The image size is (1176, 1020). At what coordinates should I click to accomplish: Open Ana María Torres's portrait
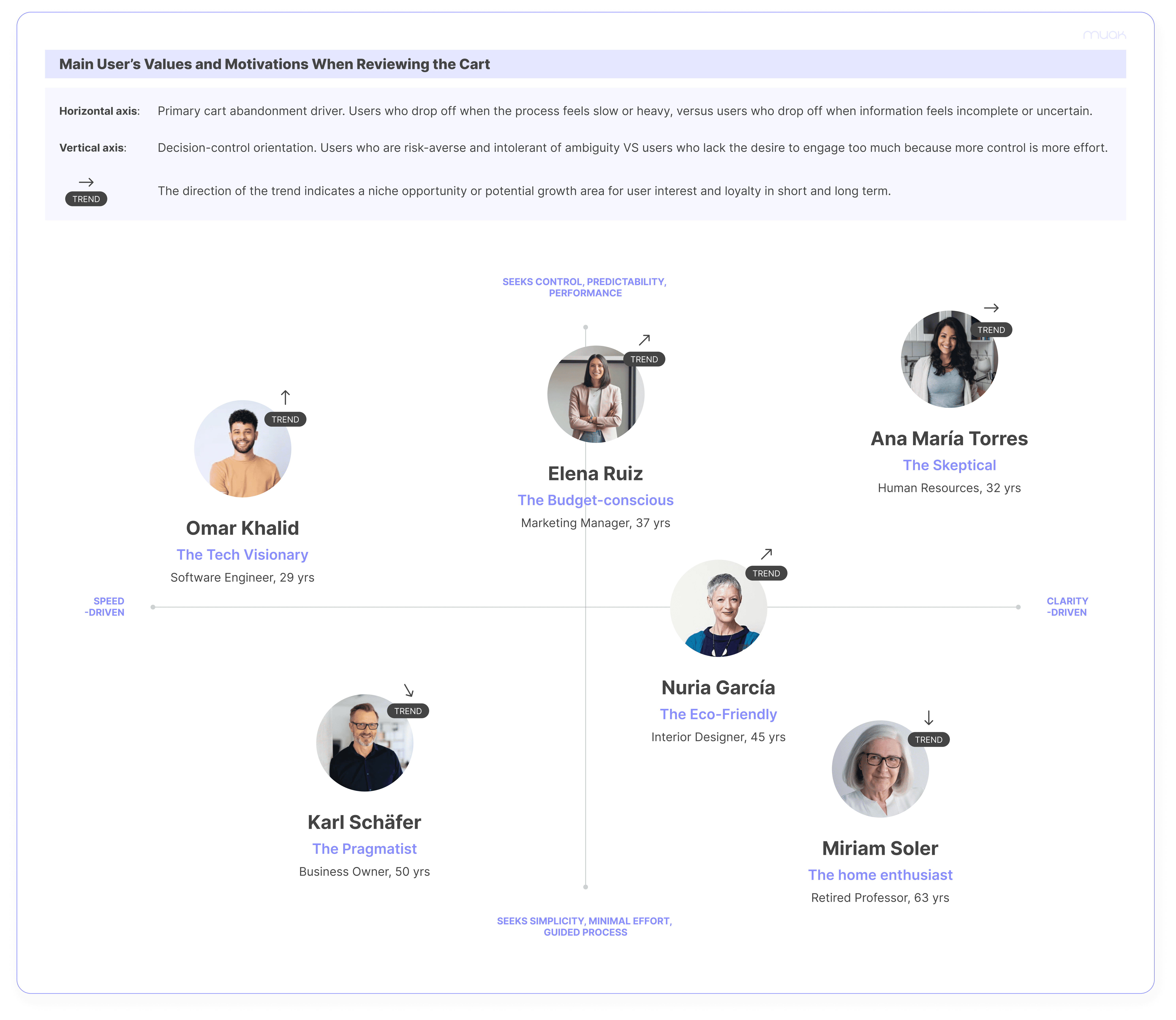(x=949, y=359)
